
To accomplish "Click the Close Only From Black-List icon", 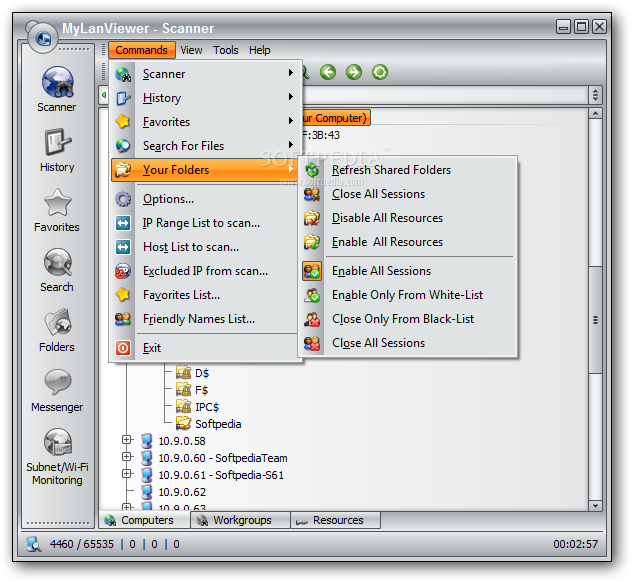I will pos(312,319).
